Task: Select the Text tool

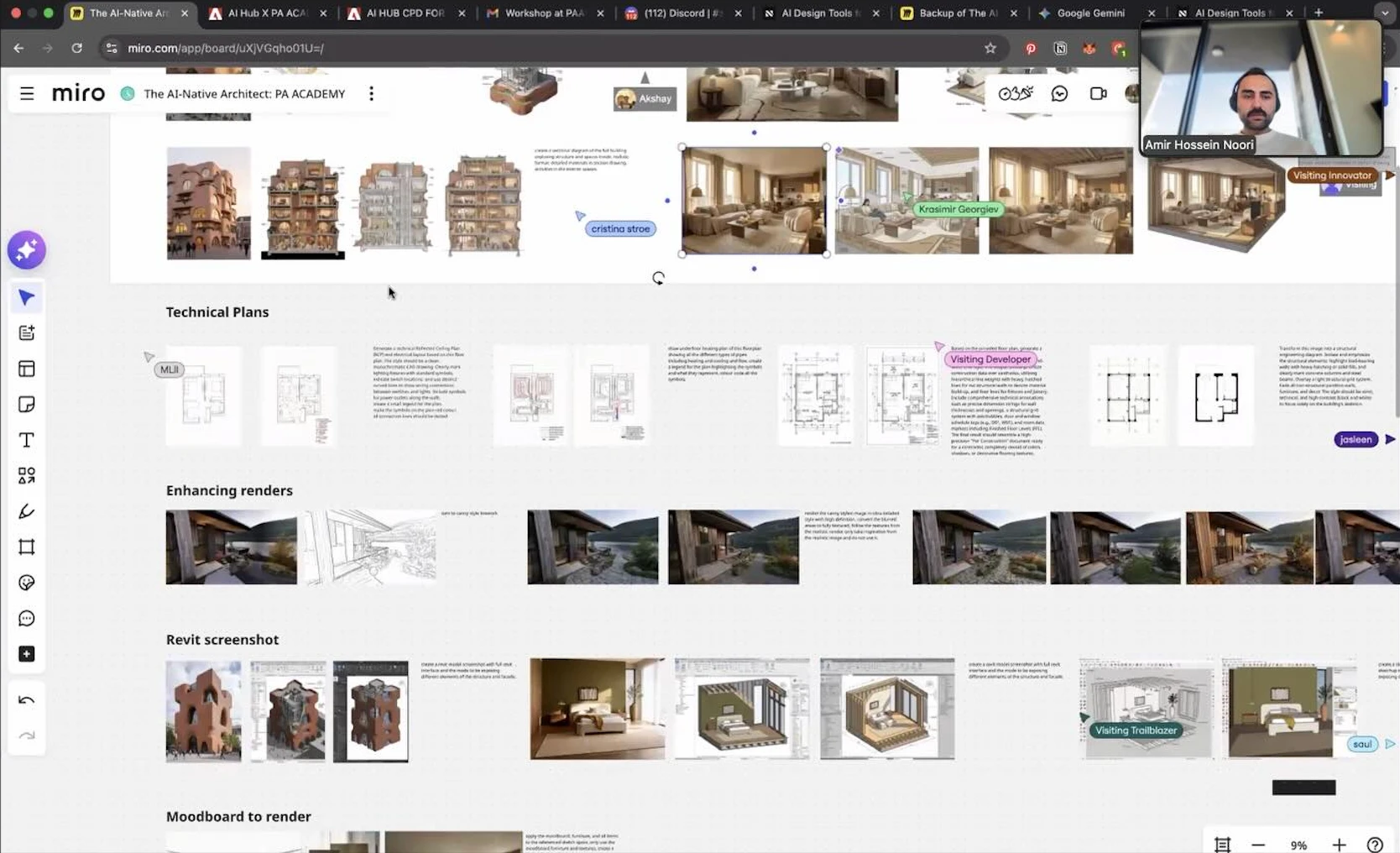Action: tap(27, 440)
